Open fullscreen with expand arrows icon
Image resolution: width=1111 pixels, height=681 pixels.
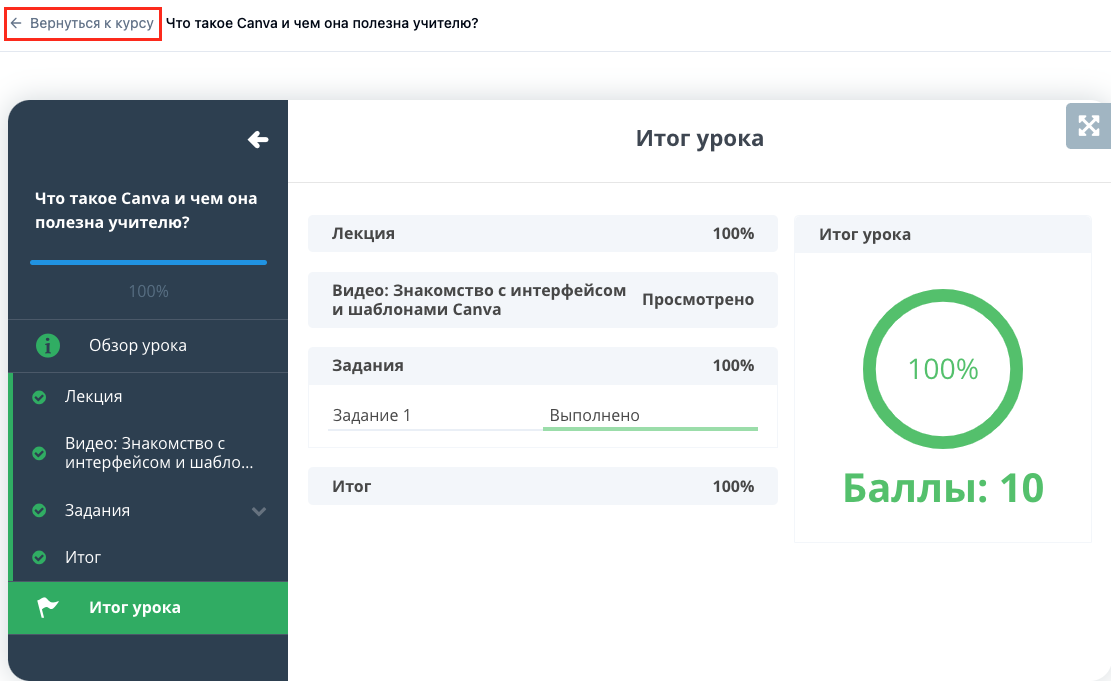1088,126
